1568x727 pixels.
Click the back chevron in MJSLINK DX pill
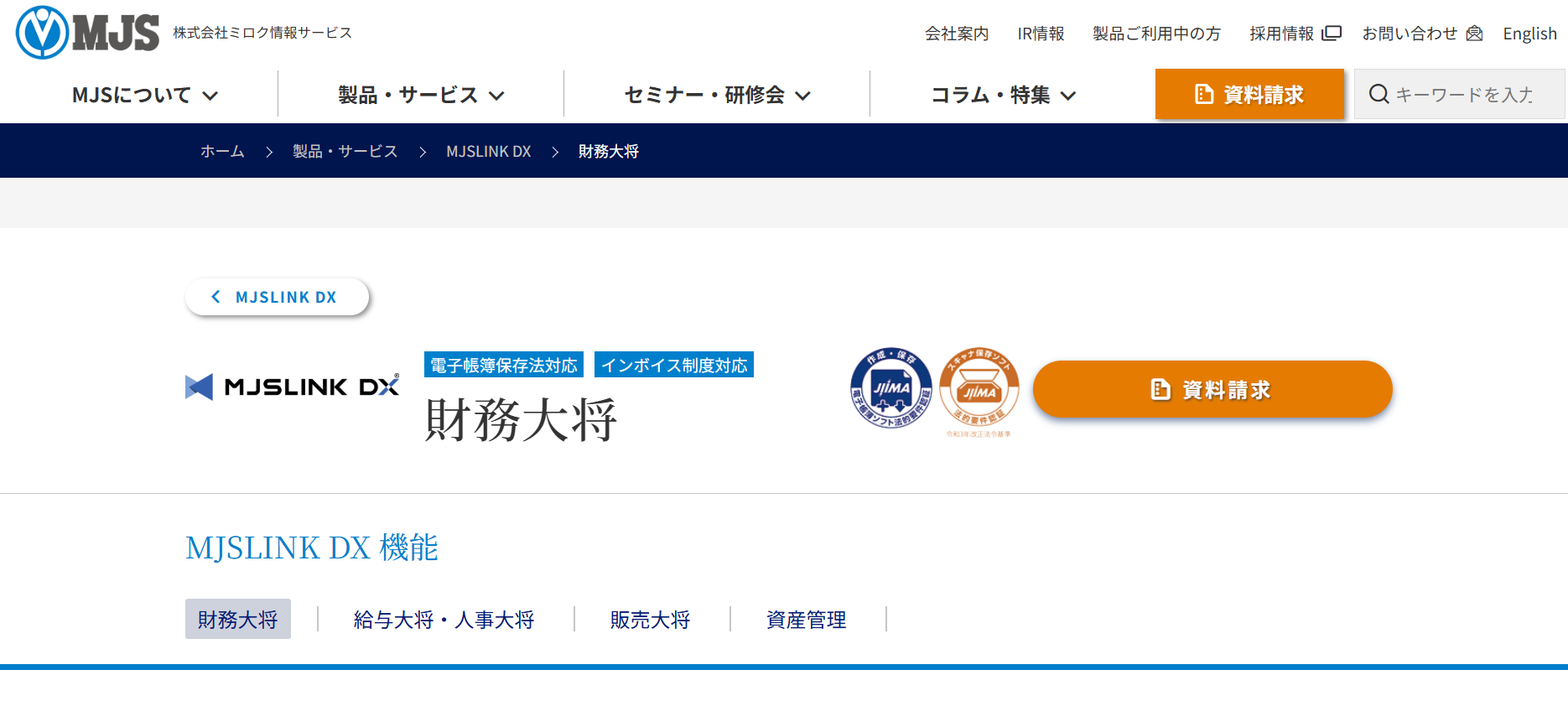[x=216, y=297]
